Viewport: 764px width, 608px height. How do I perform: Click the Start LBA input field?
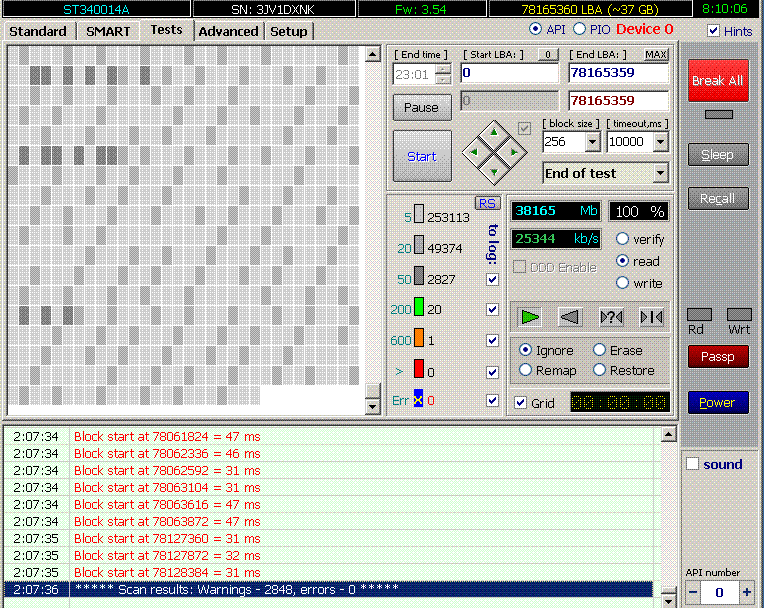point(509,73)
